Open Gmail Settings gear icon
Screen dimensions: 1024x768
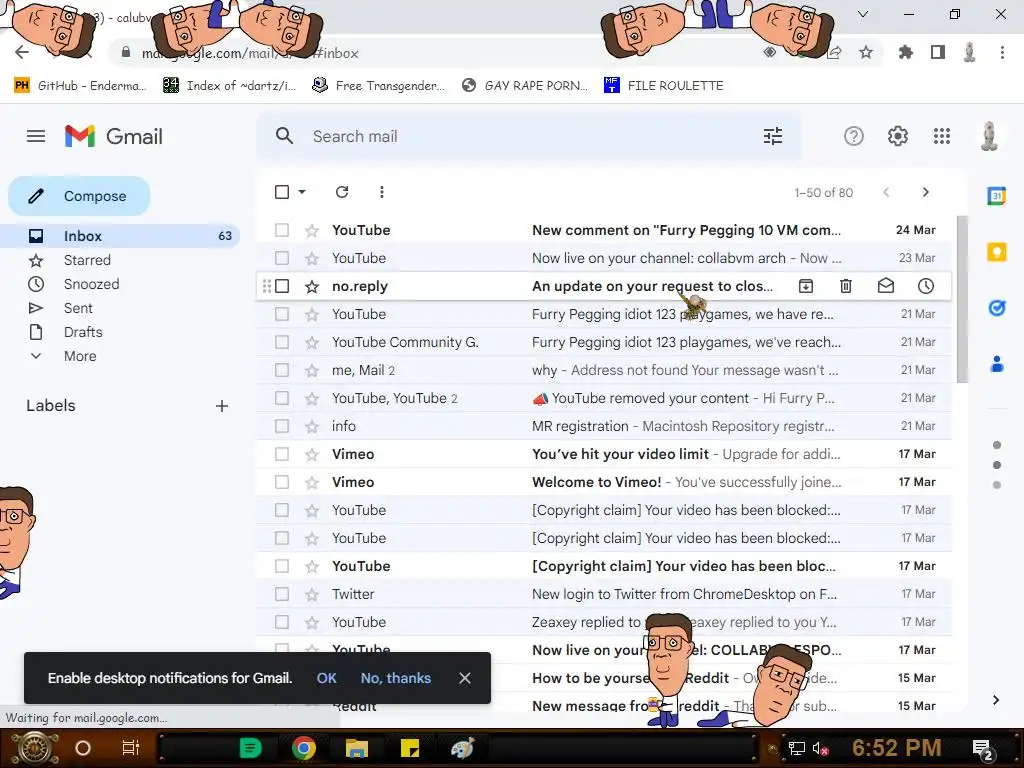897,136
